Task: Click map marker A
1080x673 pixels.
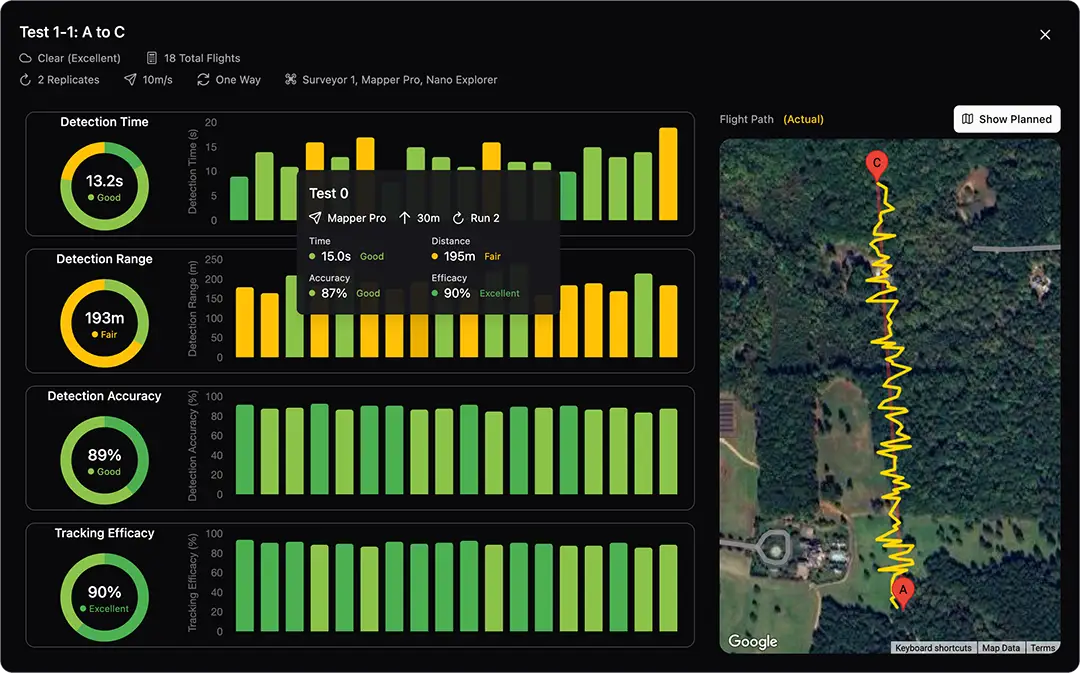Action: 903,592
